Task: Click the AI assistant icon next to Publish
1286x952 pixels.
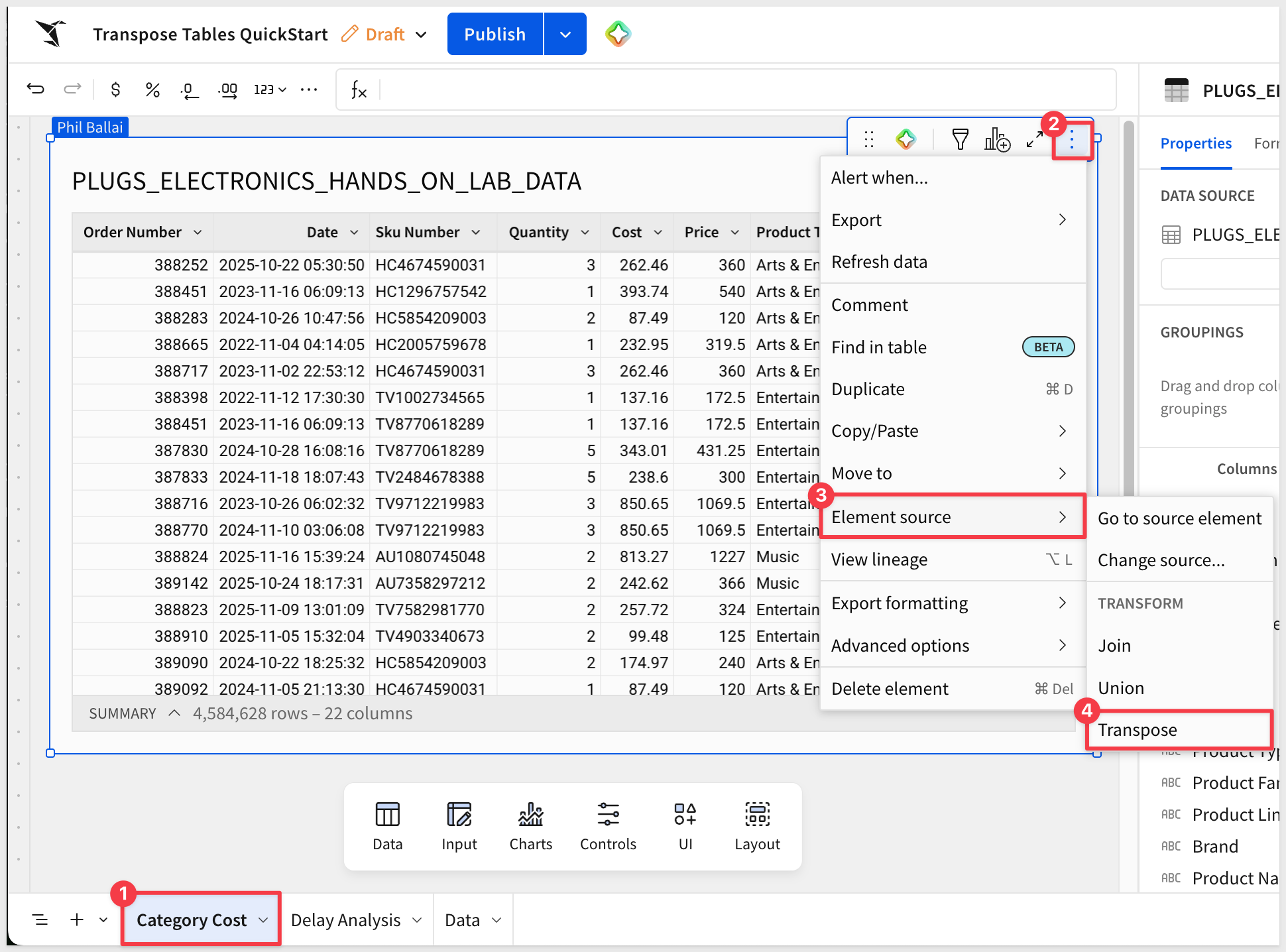Action: pos(618,34)
